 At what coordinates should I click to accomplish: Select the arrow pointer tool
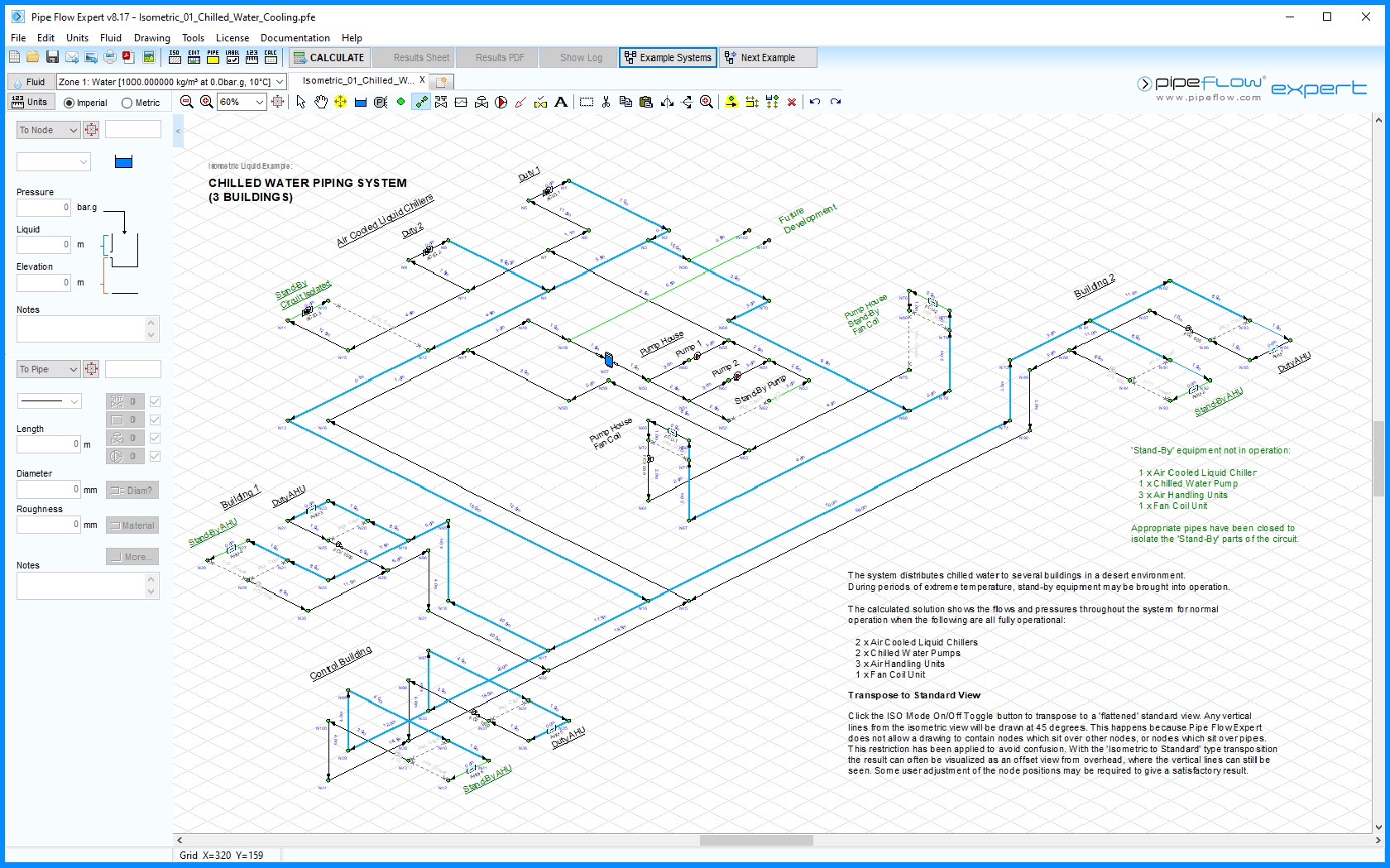(301, 102)
